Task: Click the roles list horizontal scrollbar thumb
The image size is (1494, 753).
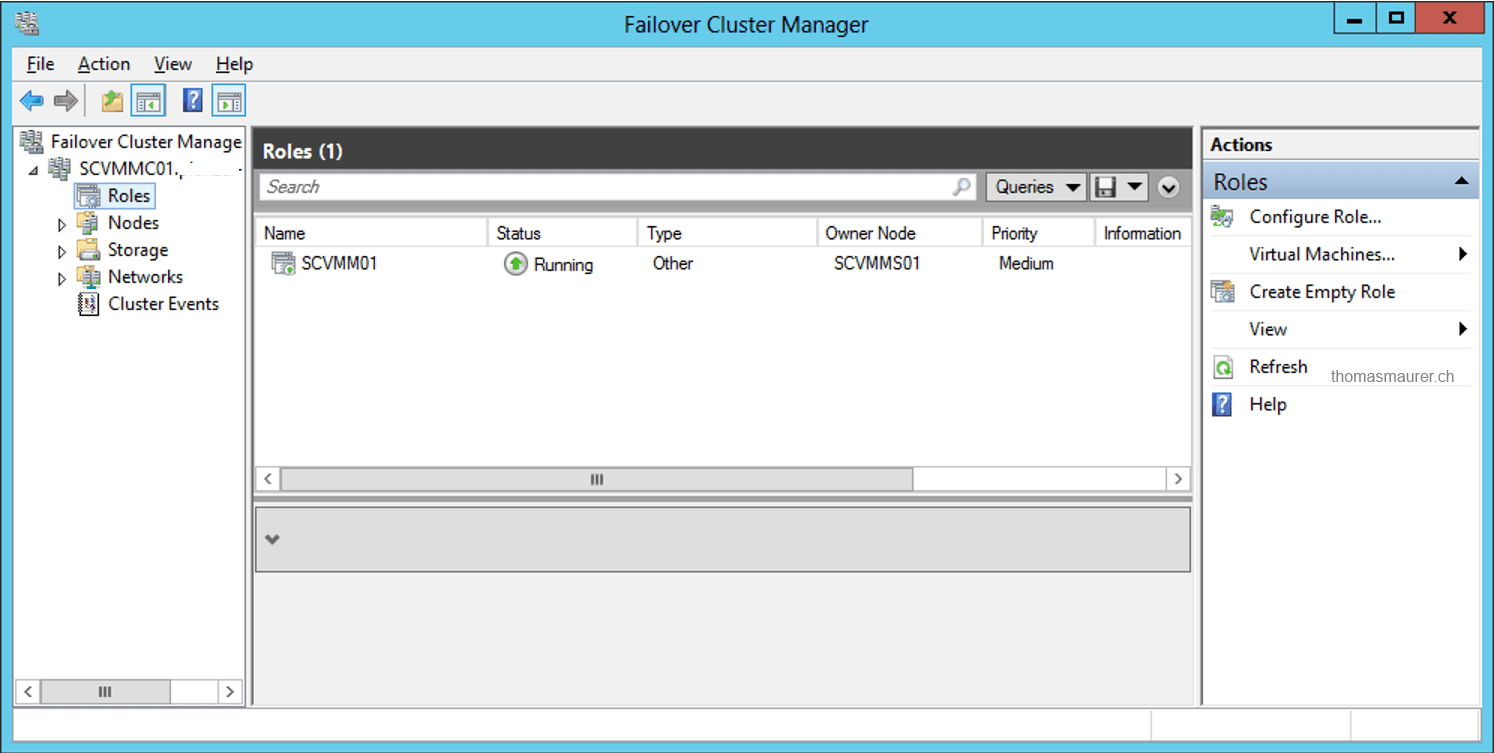Action: point(597,479)
